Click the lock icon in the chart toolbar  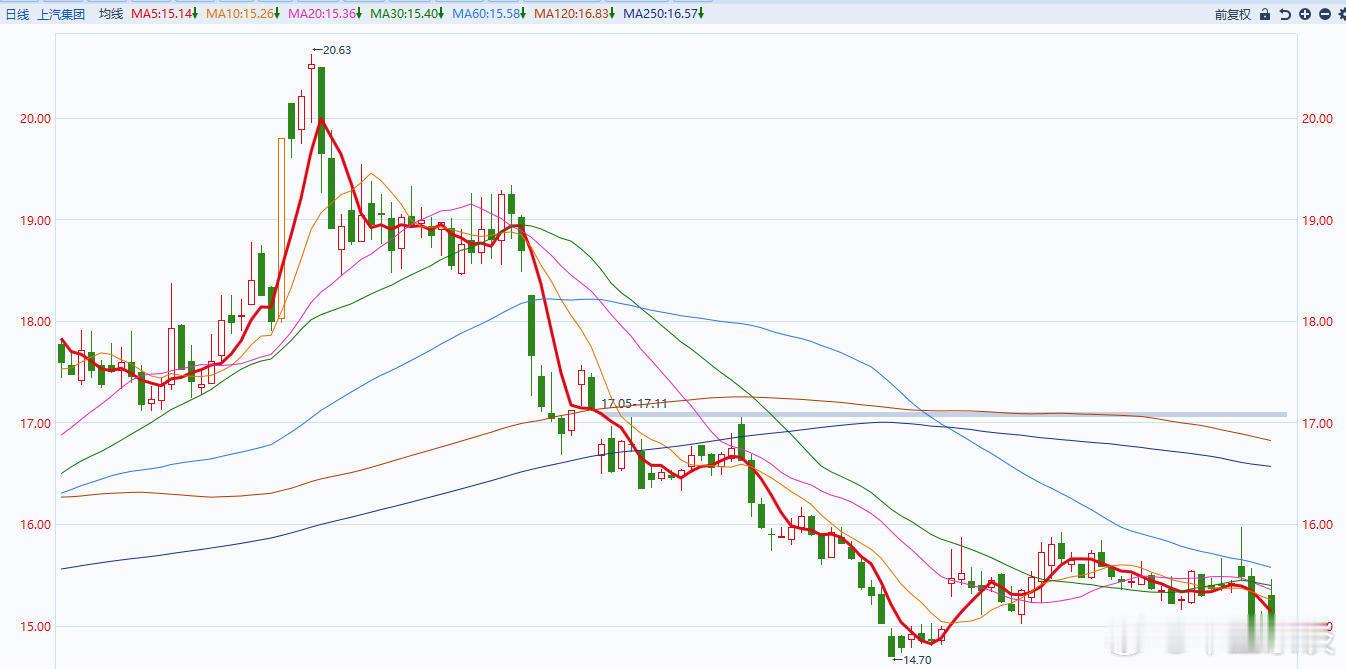click(1265, 14)
